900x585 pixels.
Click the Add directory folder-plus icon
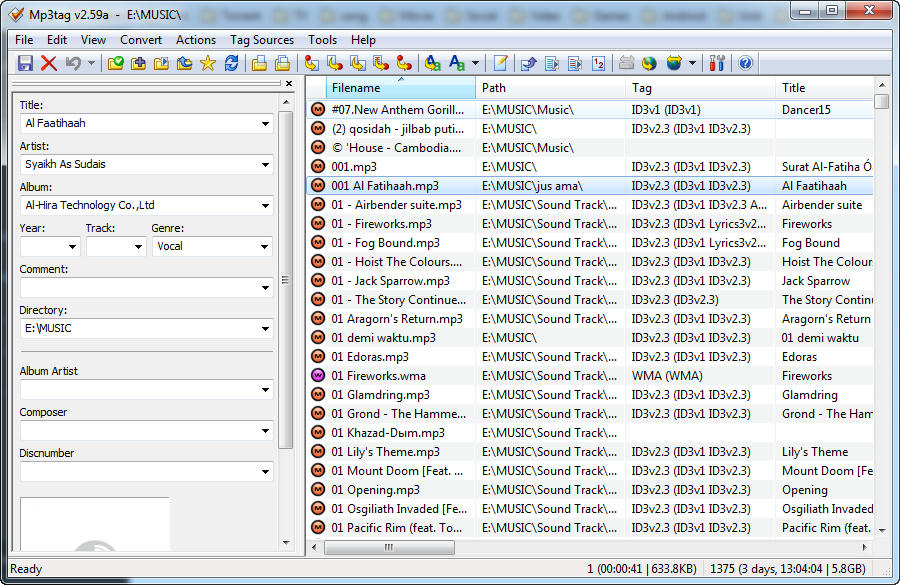tap(138, 63)
